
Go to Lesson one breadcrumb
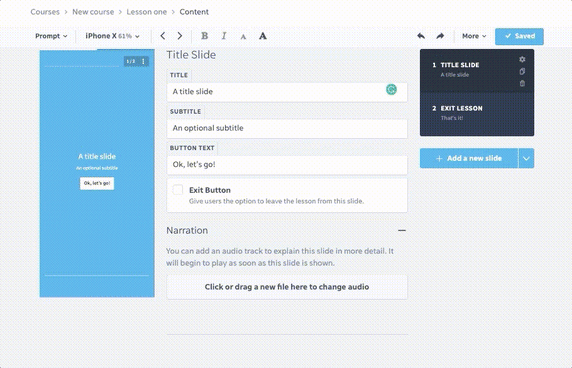(x=147, y=12)
